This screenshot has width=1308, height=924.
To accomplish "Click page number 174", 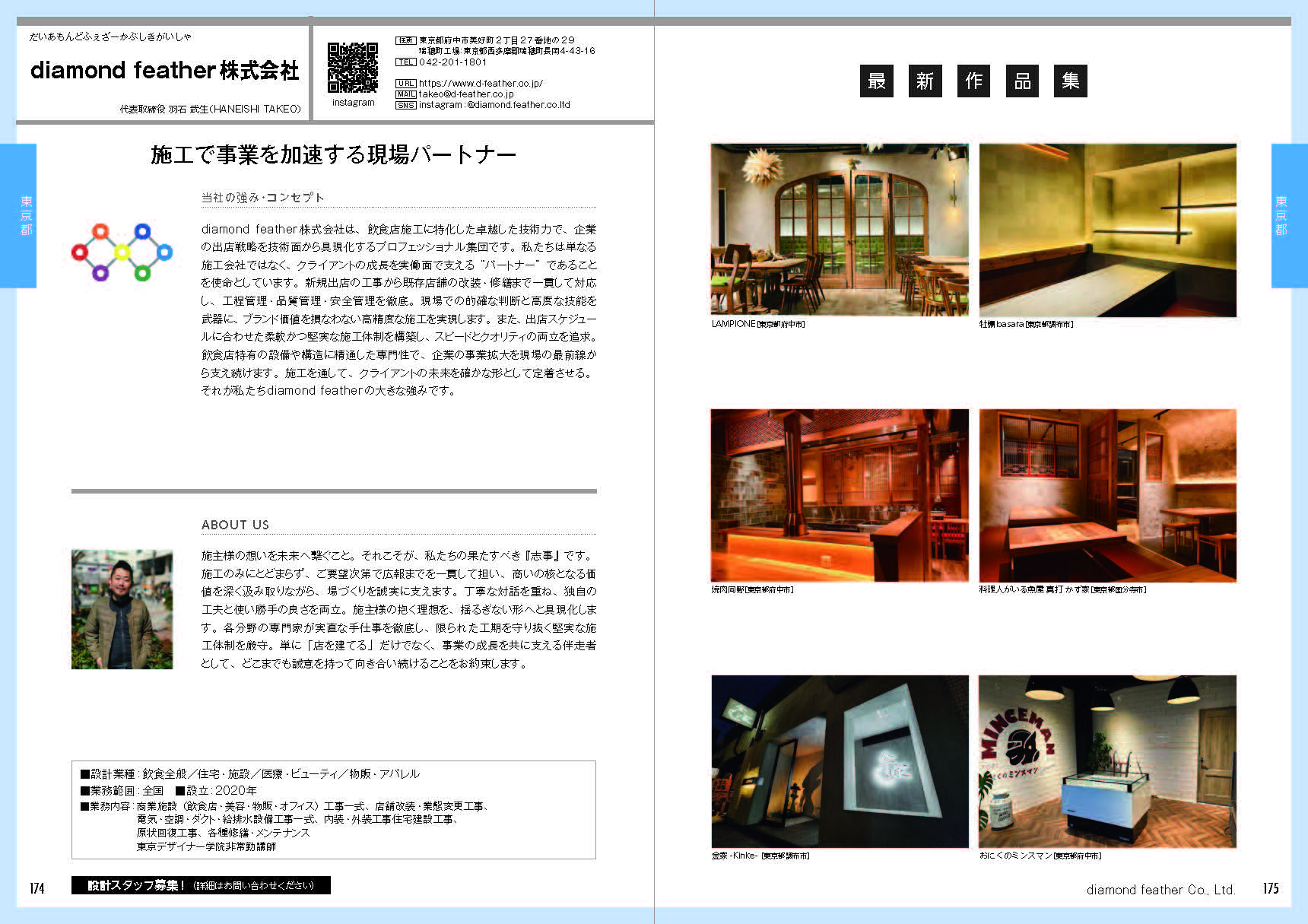I will tap(37, 888).
